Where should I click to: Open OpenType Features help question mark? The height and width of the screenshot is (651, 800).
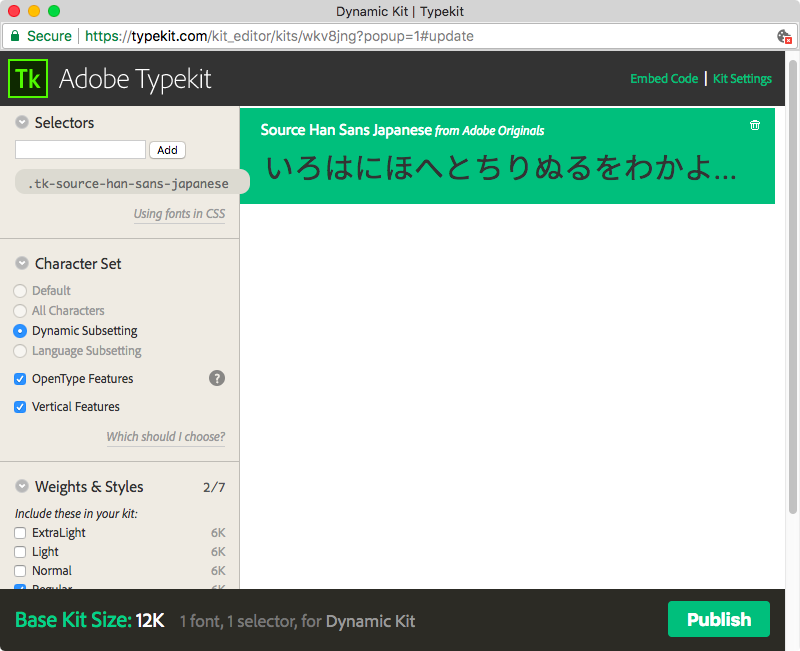pos(217,378)
